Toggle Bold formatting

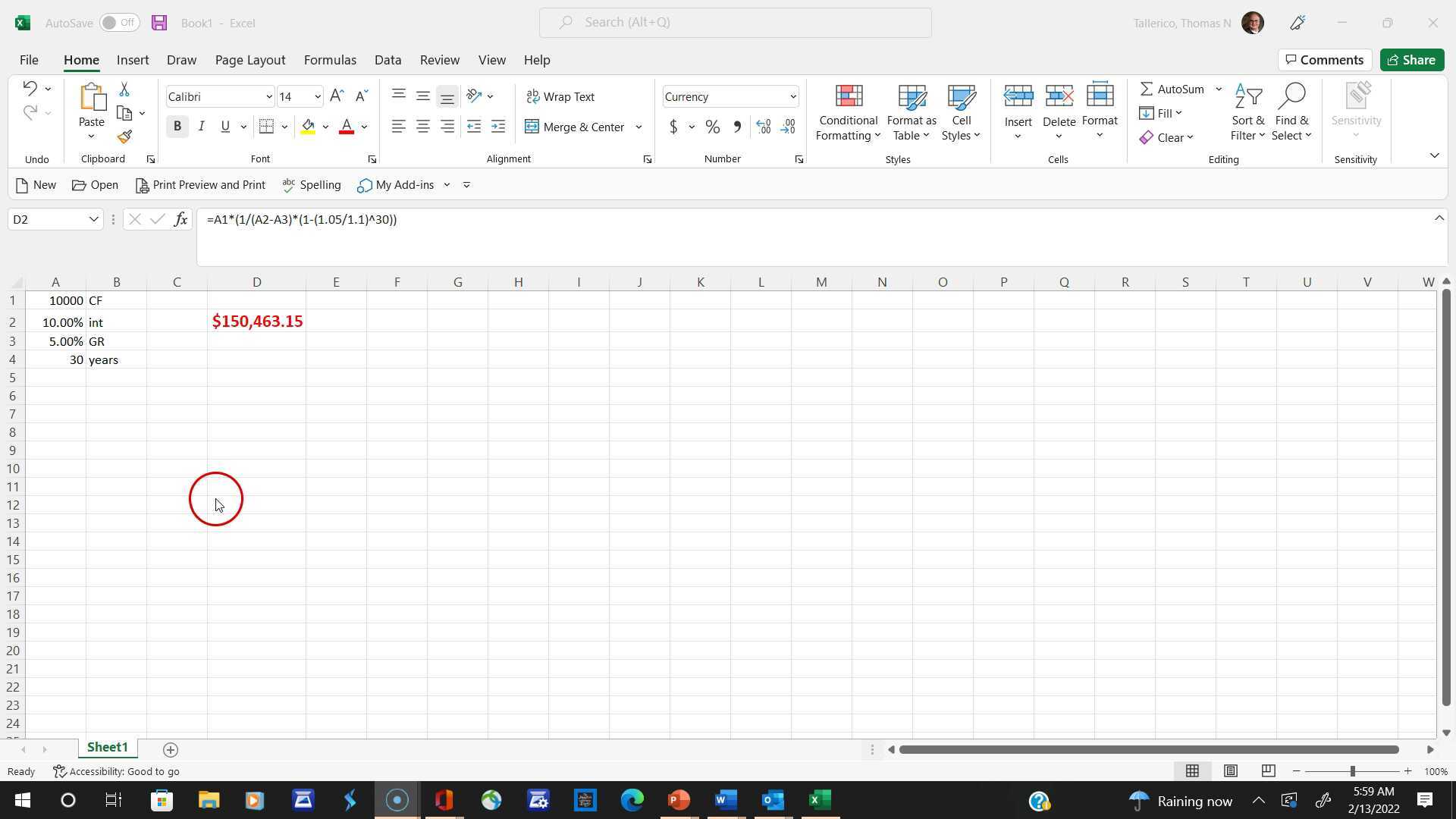pos(177,126)
